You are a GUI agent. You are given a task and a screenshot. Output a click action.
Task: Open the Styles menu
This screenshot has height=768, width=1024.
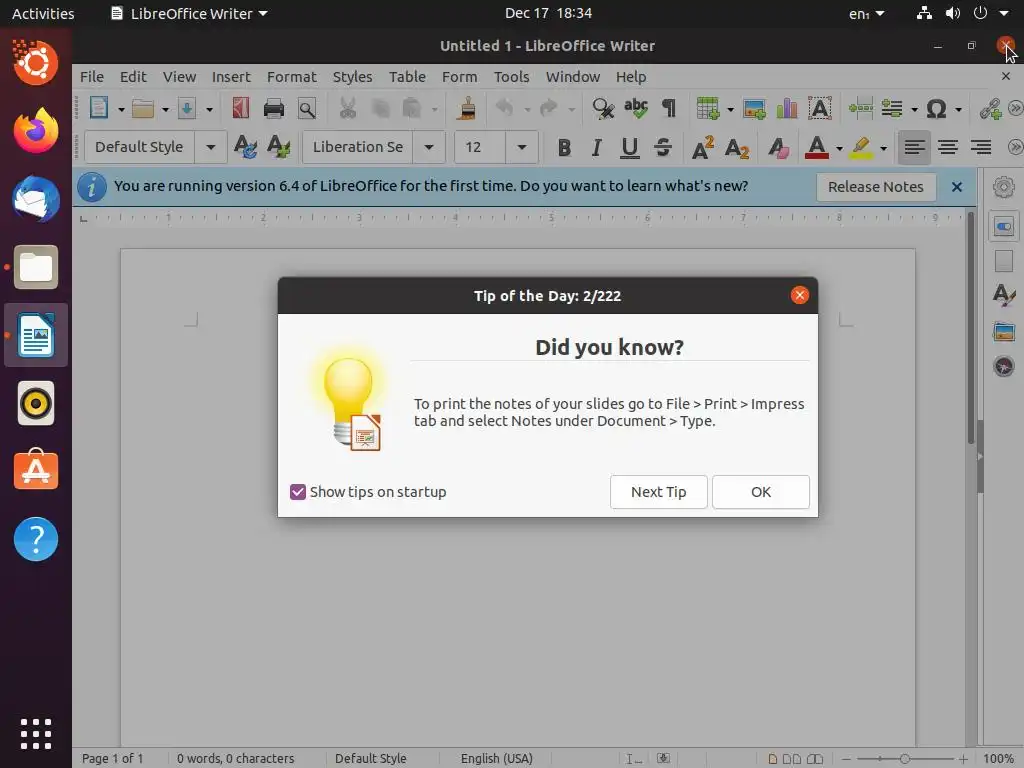click(x=352, y=76)
